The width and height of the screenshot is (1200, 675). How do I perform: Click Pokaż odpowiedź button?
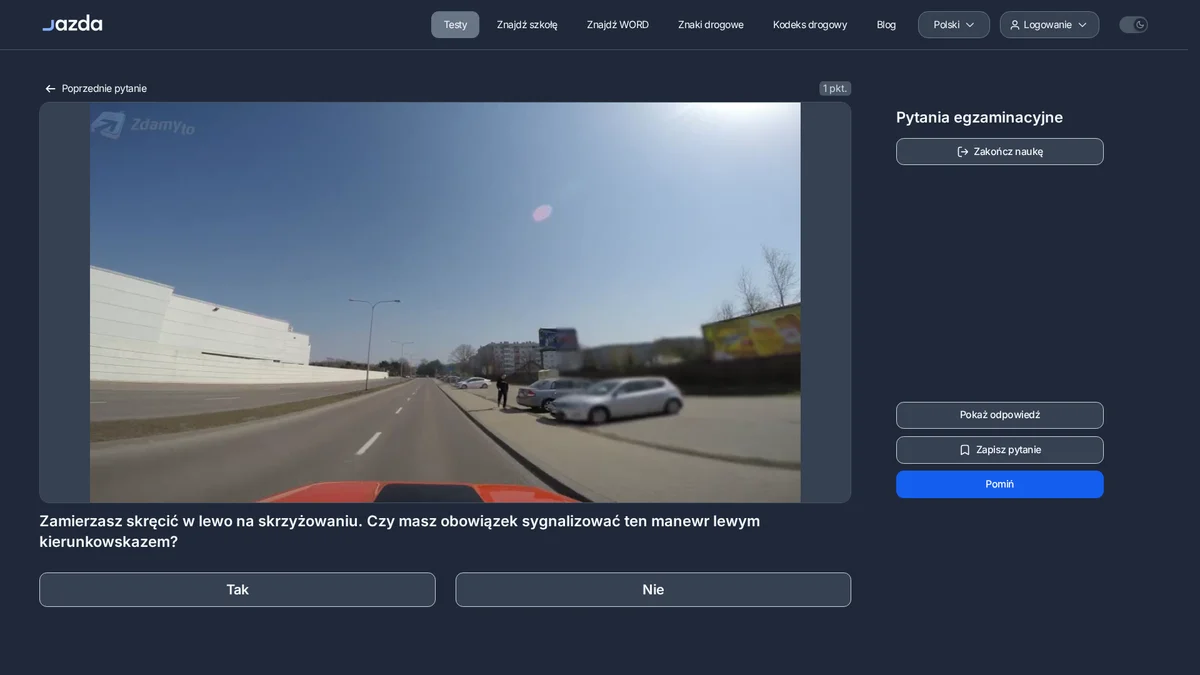pyautogui.click(x=1000, y=415)
